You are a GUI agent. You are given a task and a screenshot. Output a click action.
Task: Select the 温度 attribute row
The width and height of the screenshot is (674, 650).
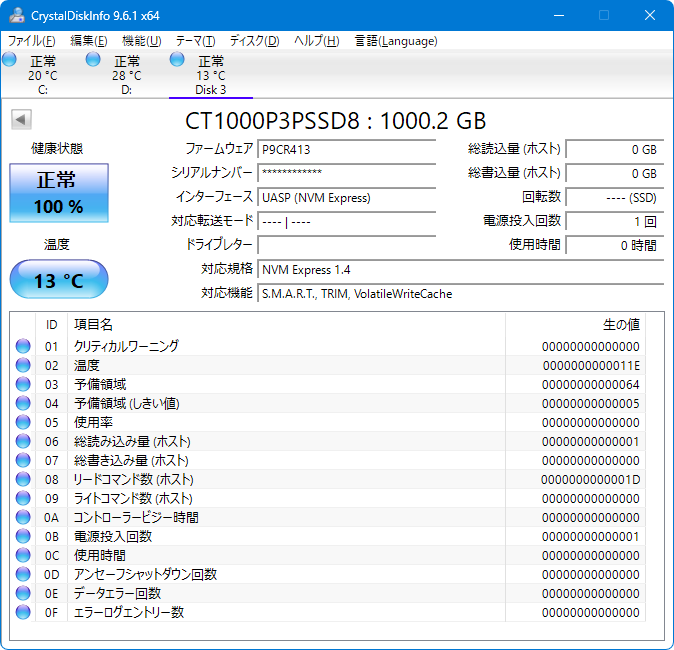300,365
